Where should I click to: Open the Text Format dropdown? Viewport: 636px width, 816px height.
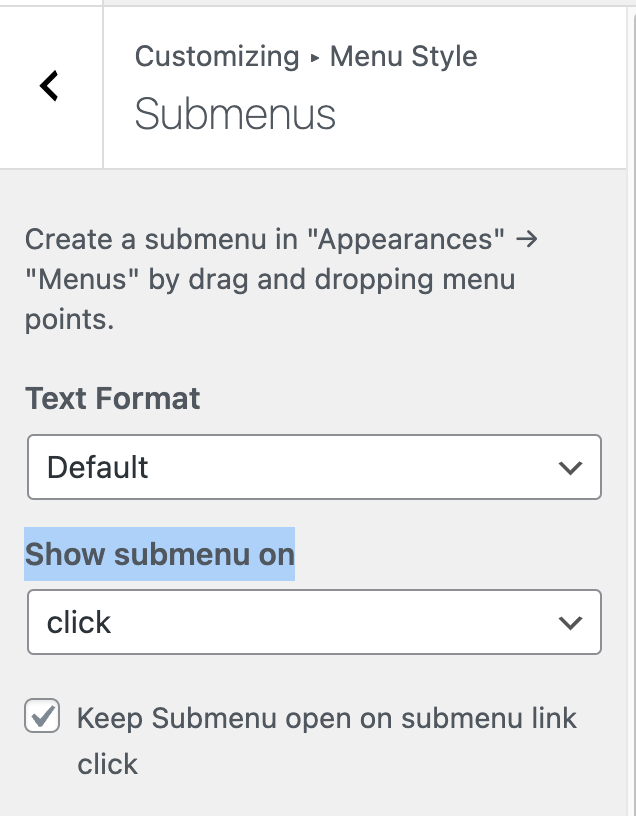[314, 467]
